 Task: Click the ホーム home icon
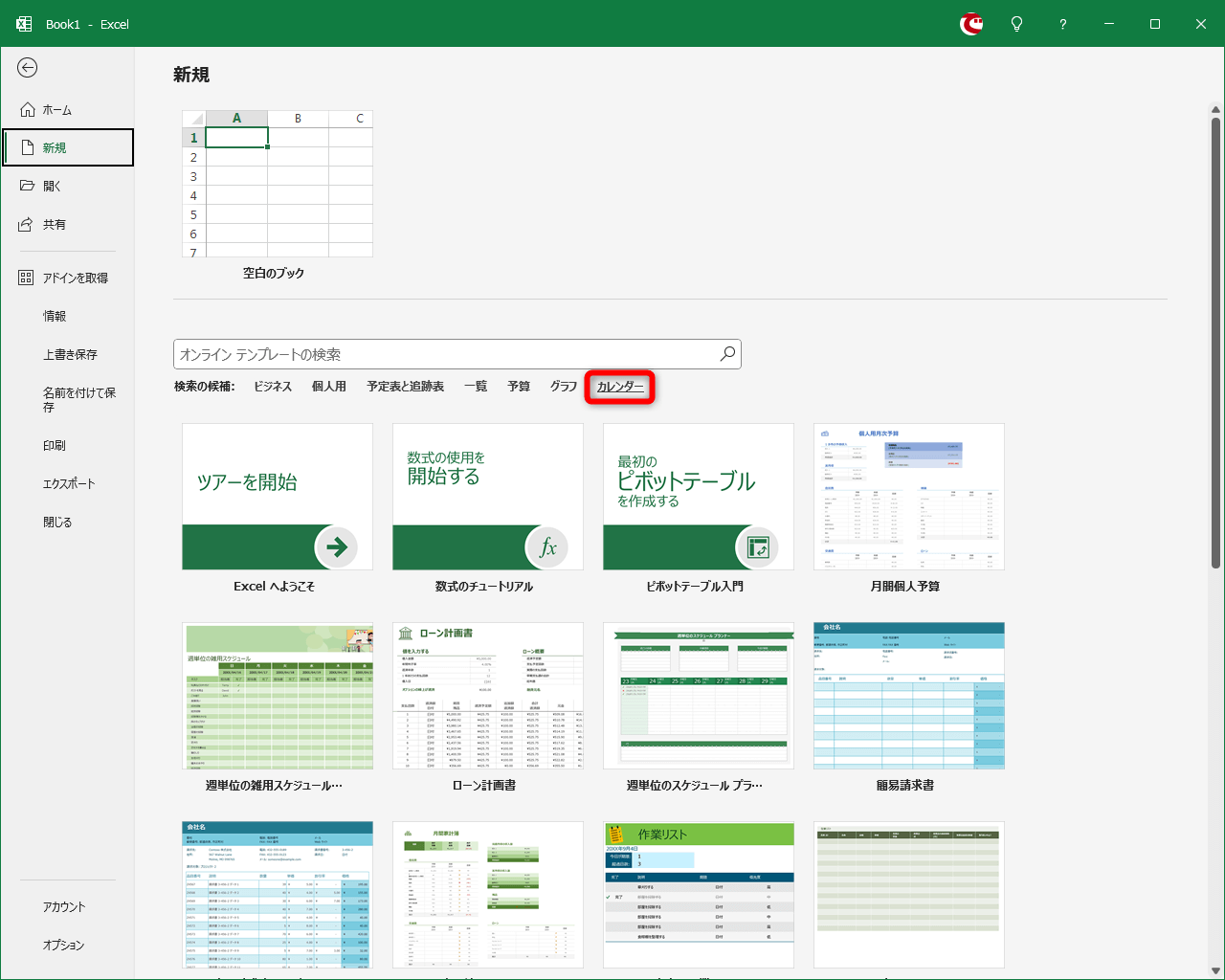click(28, 109)
